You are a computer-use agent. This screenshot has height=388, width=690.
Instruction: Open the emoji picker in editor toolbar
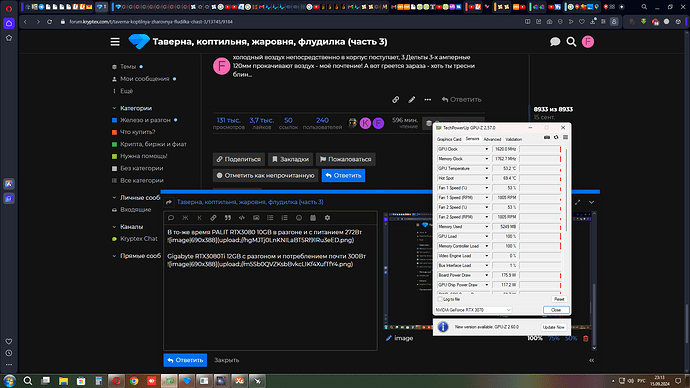click(x=299, y=218)
